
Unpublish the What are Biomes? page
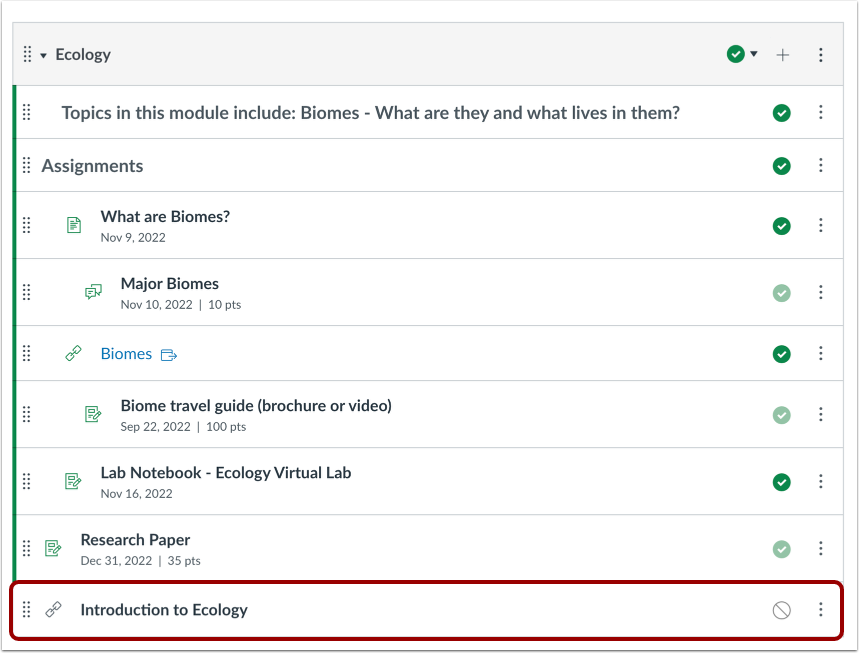pos(782,226)
